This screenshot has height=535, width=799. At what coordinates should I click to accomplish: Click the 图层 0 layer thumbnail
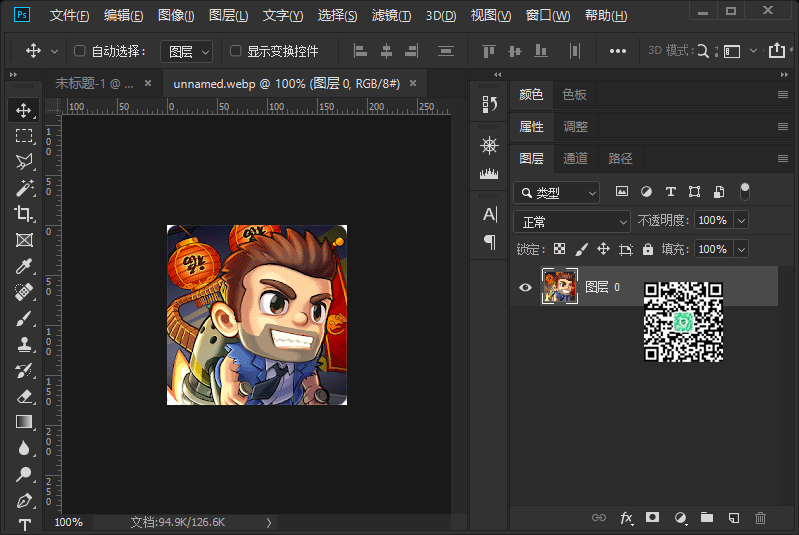click(559, 287)
